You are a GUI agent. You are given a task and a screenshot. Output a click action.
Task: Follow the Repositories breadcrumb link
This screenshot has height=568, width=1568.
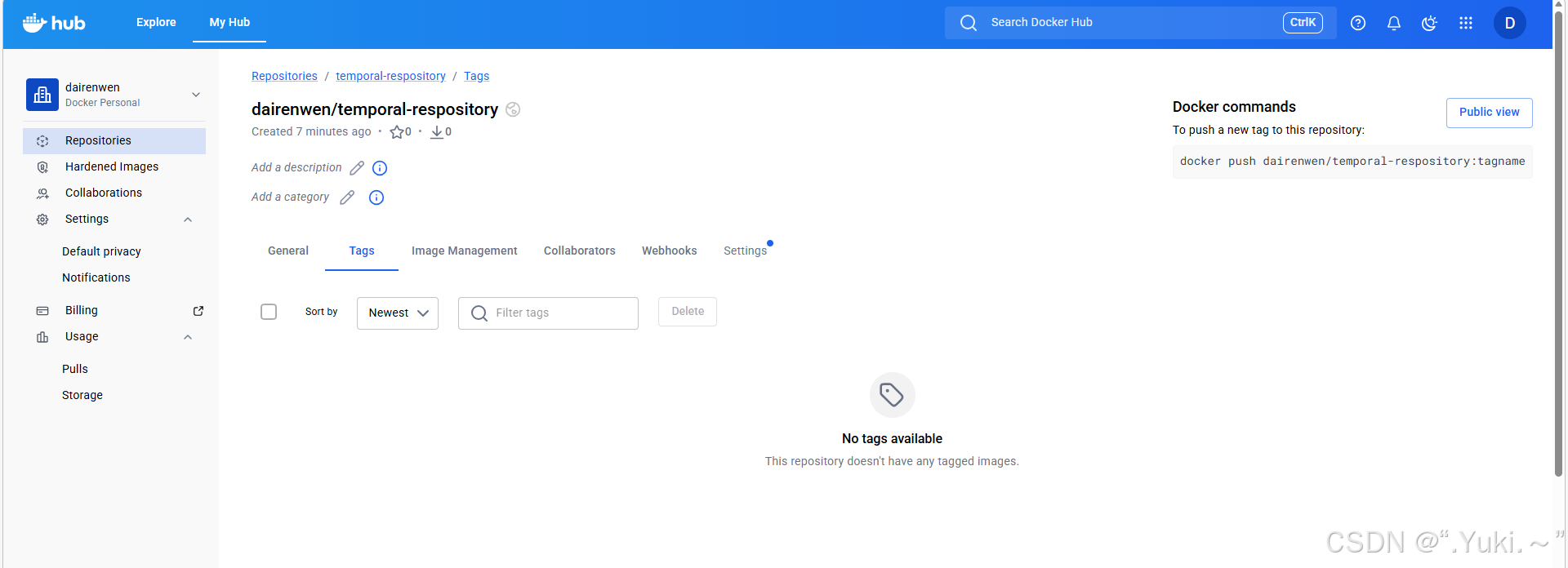pos(284,76)
